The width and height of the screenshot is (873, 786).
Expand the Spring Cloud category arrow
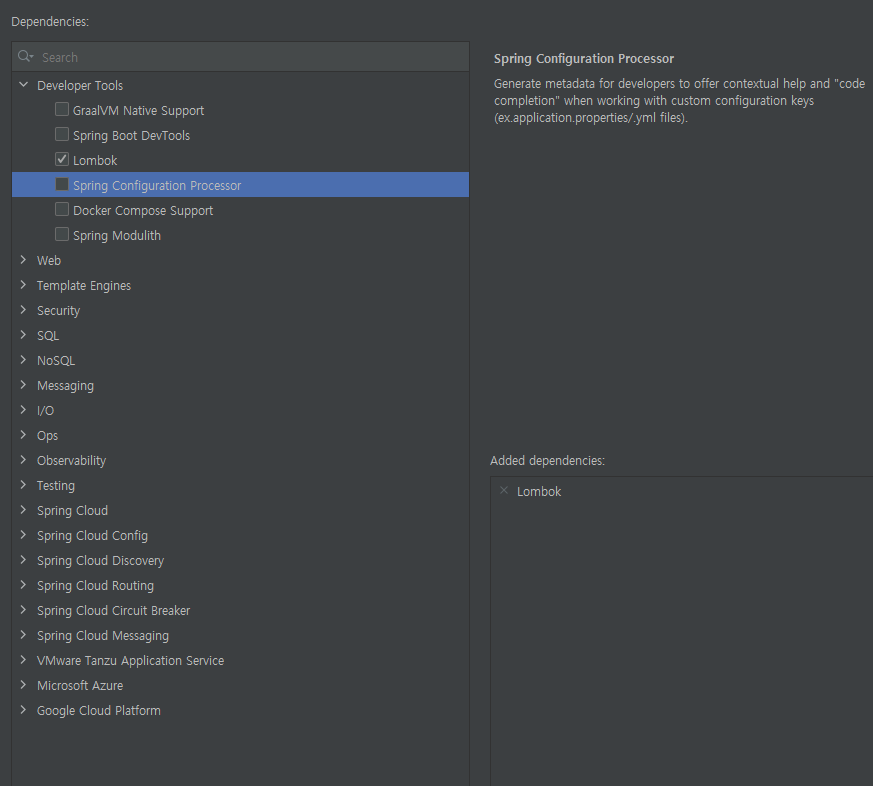(23, 510)
